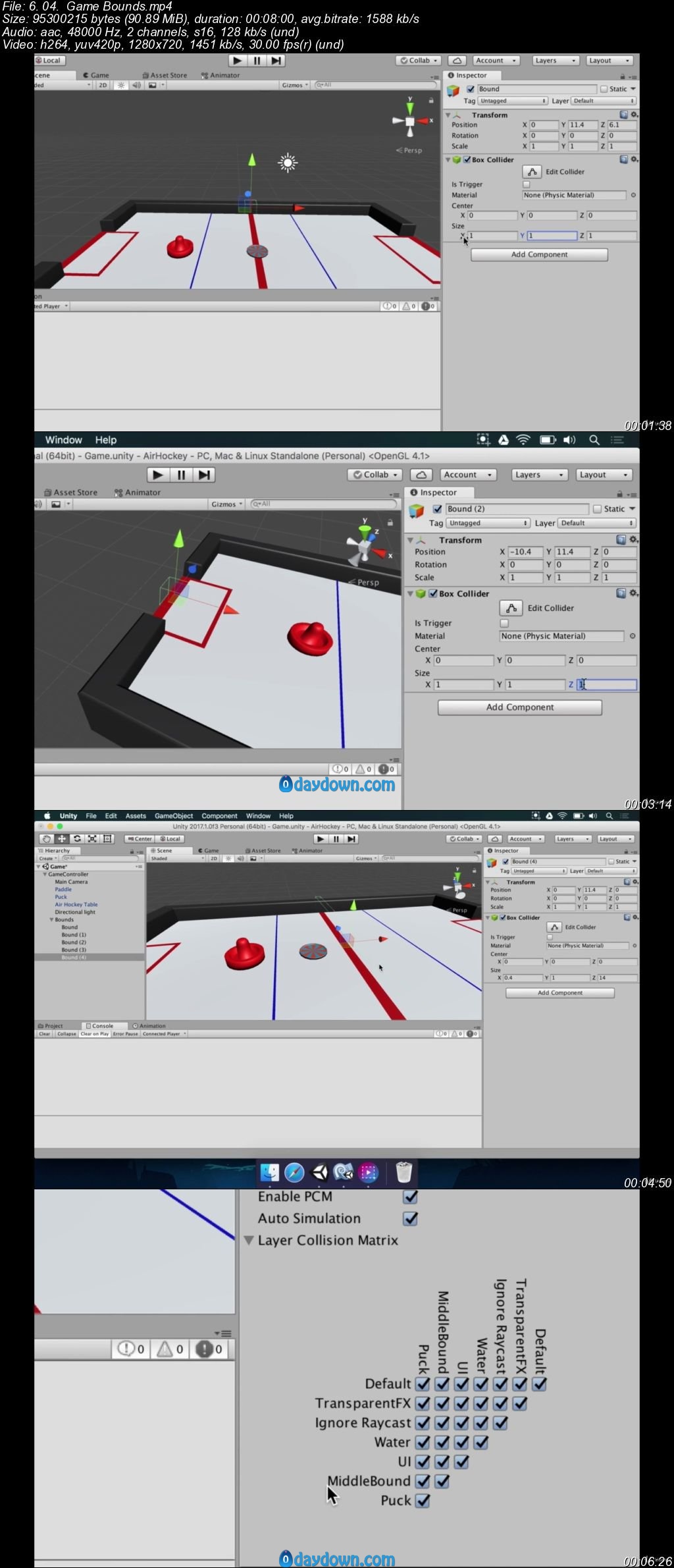The width and height of the screenshot is (674, 1568).
Task: Open Safari from the macOS dock
Action: [294, 1172]
